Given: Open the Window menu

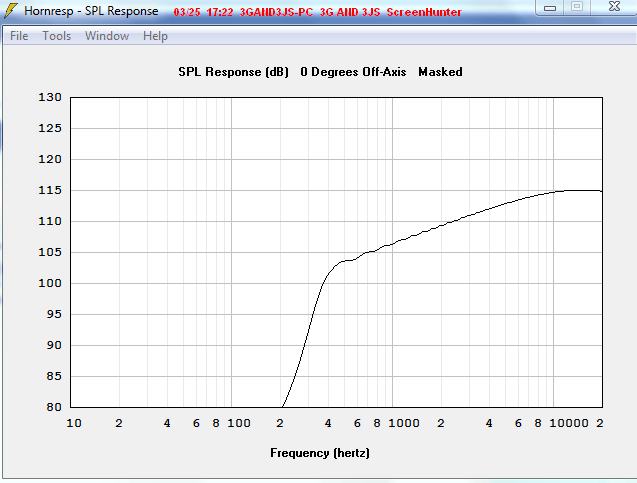Looking at the screenshot, I should (107, 36).
